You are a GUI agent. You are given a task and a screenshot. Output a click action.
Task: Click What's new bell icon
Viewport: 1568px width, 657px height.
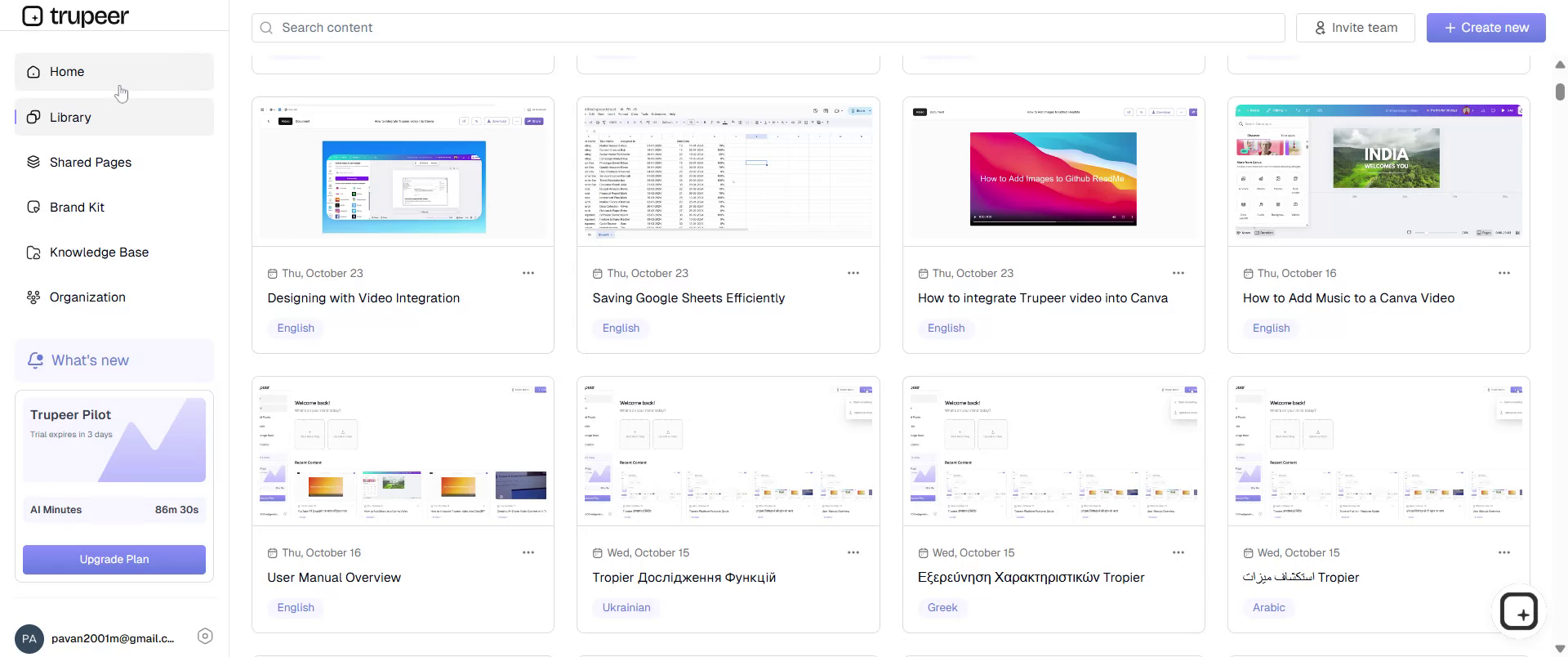tap(35, 360)
